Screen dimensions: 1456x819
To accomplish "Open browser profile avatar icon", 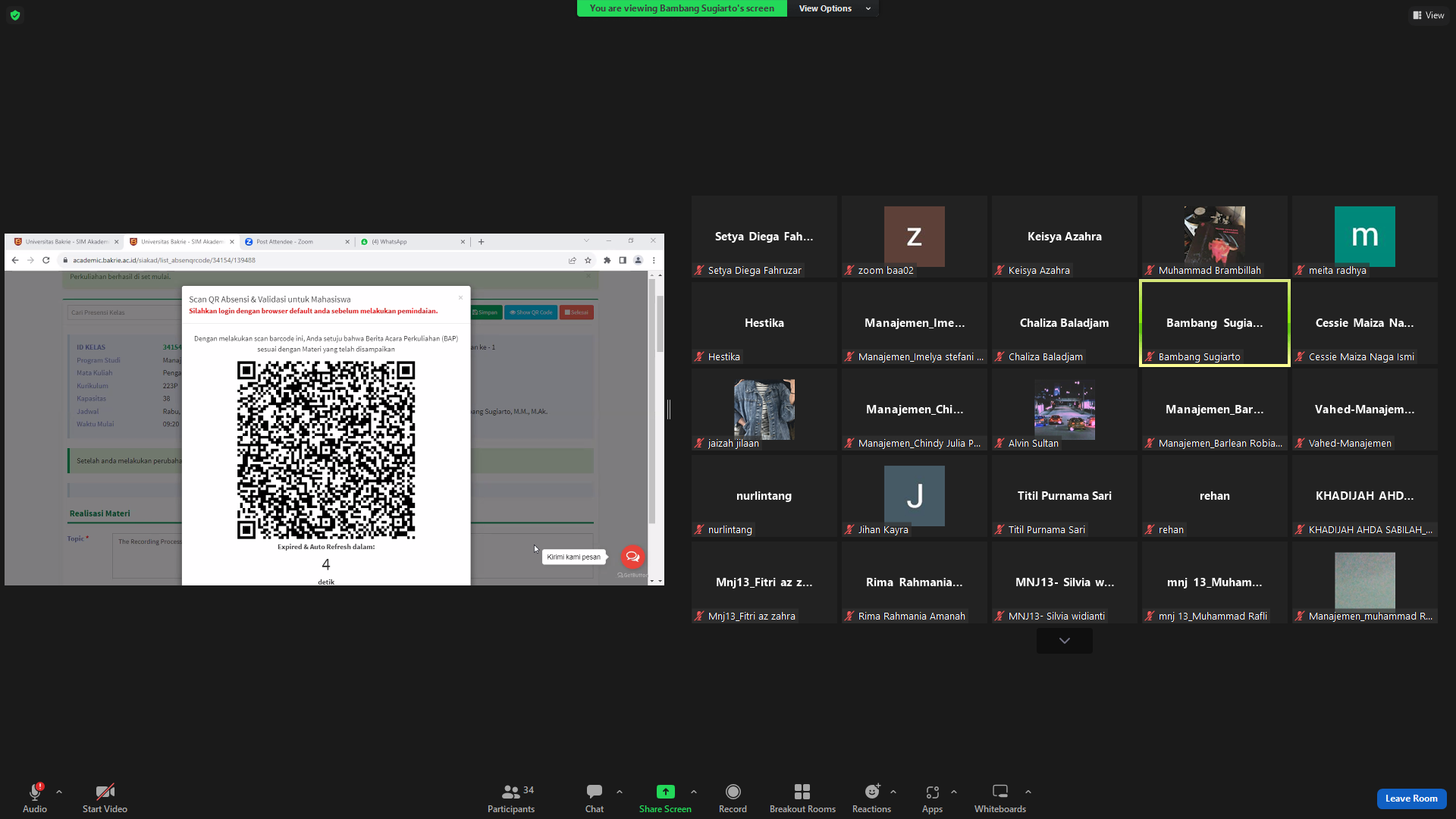I will [x=638, y=260].
